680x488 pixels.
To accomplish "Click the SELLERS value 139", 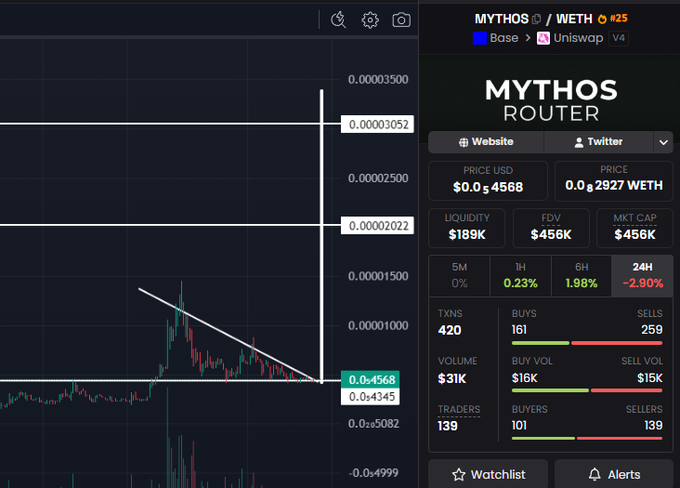I will (653, 425).
